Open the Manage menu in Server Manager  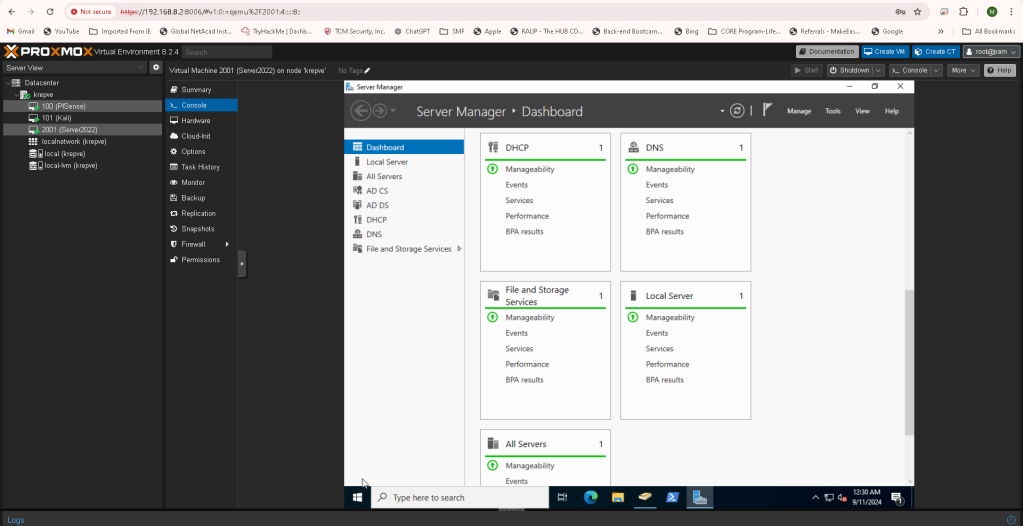(799, 111)
